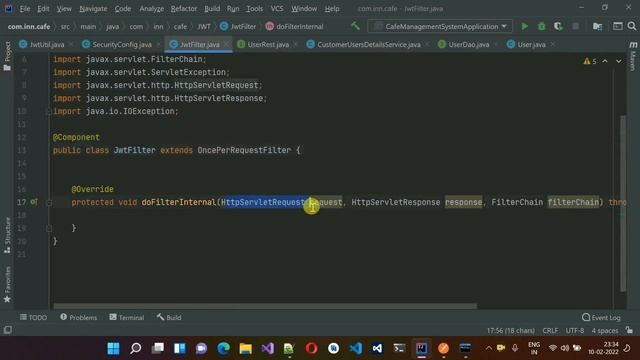
Task: Change file encoding UTF-8
Action: coord(575,330)
